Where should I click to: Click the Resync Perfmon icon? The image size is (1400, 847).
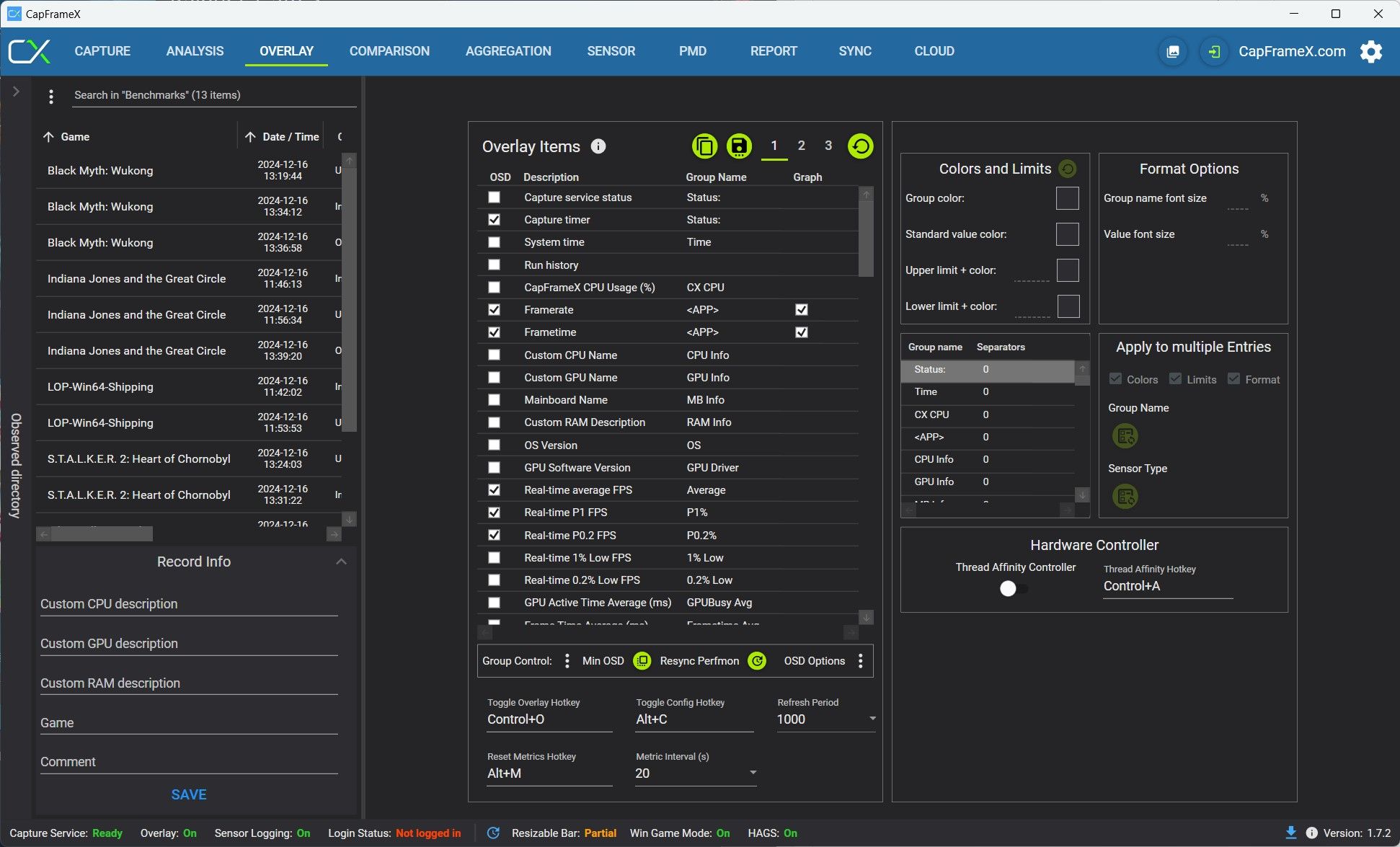[x=757, y=661]
